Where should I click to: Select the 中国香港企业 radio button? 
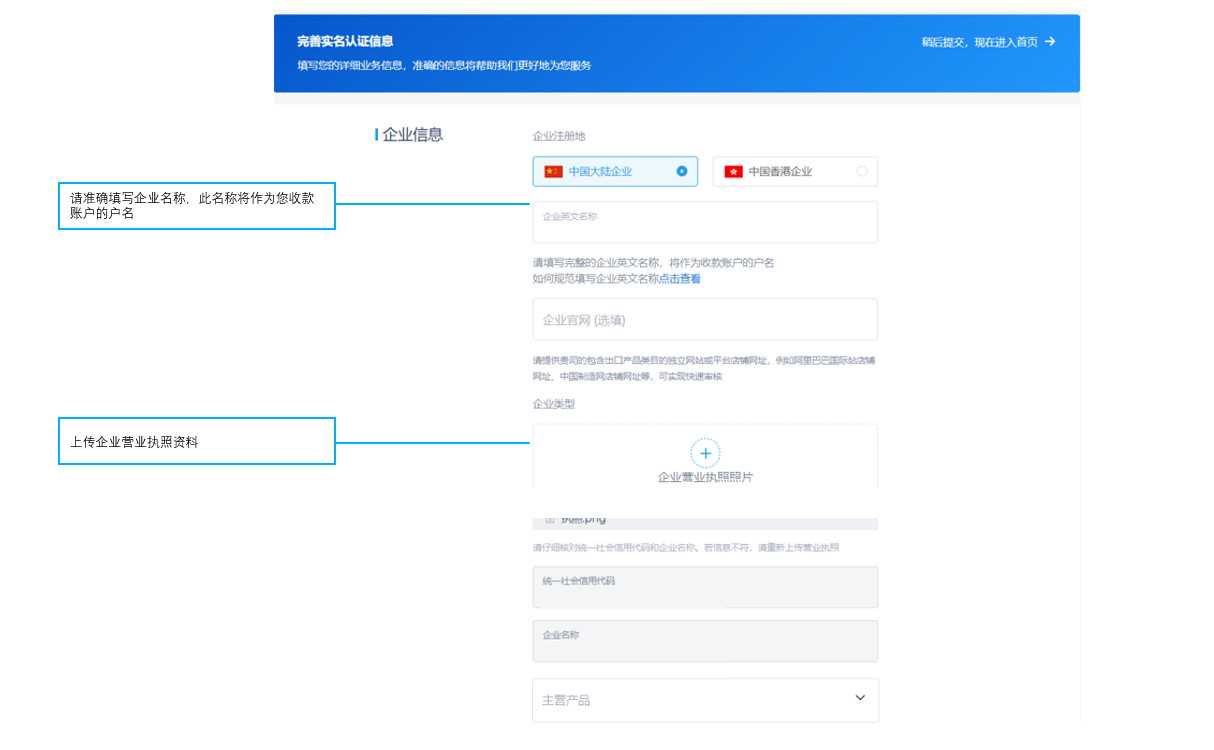pyautogui.click(x=861, y=171)
